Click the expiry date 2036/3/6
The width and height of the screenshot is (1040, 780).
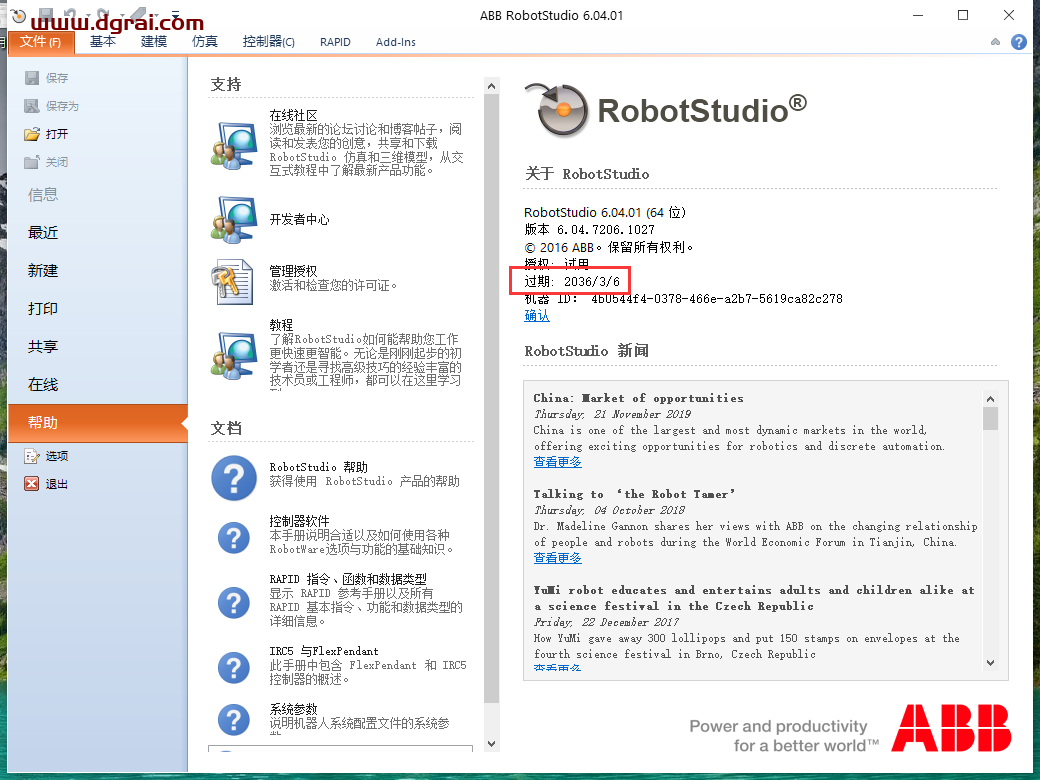click(x=592, y=282)
